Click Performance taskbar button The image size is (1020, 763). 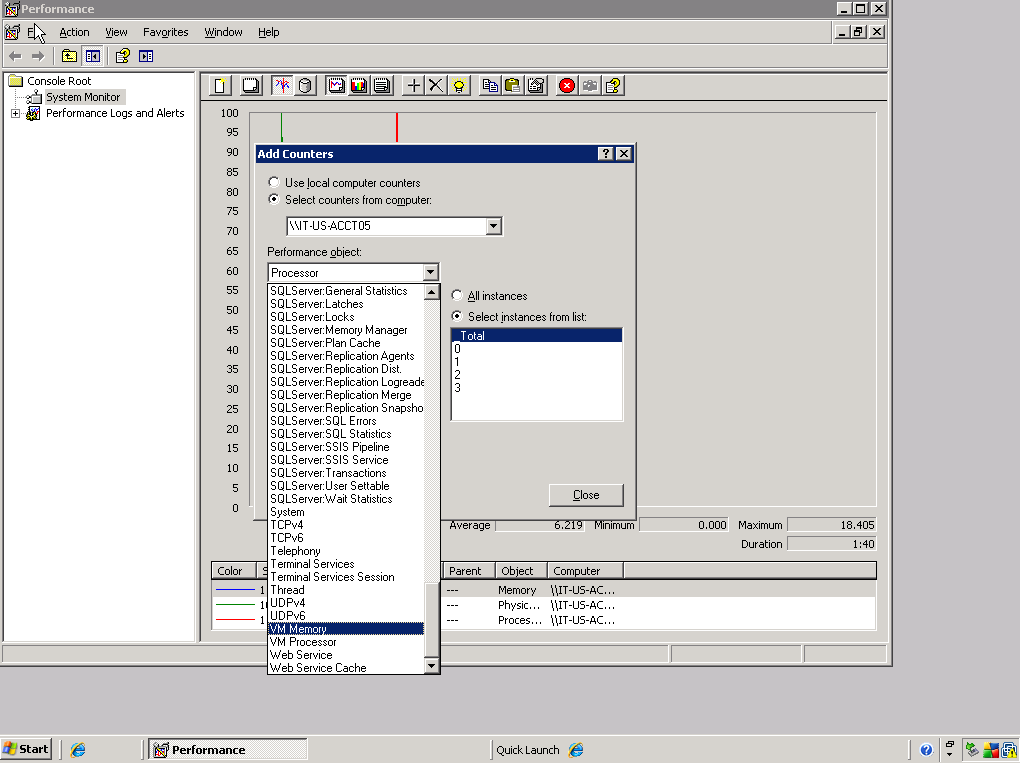[228, 749]
